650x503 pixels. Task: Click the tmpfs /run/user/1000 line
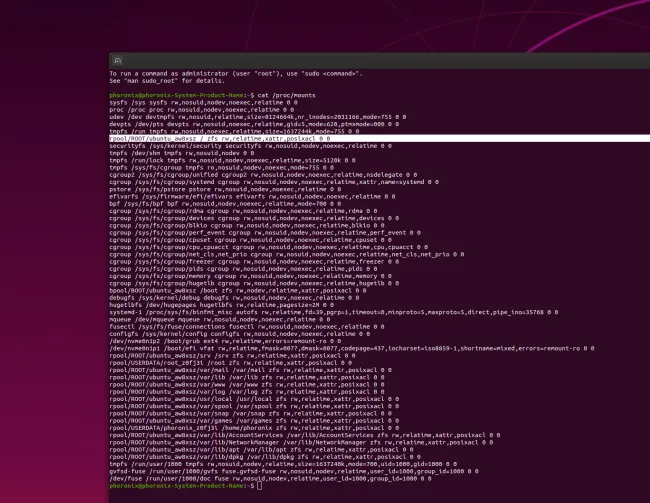coord(283,464)
